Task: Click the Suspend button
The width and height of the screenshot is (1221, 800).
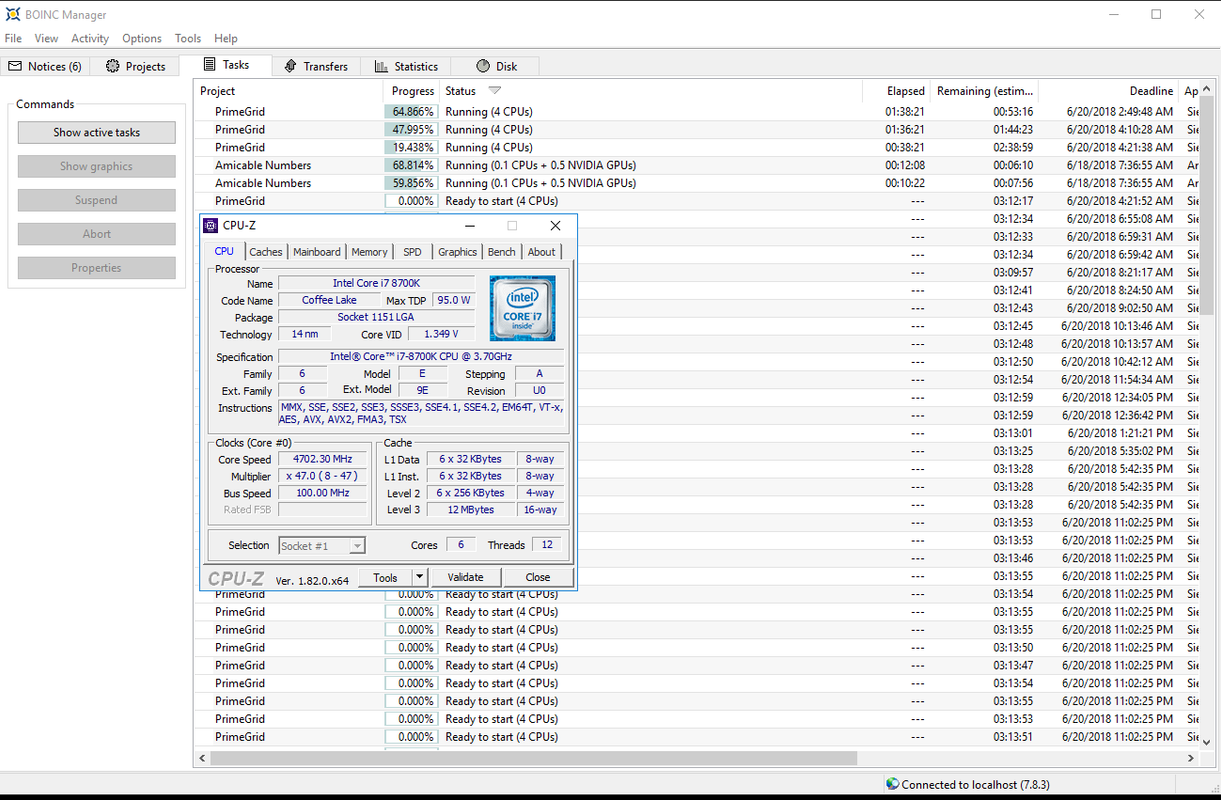Action: pos(97,200)
